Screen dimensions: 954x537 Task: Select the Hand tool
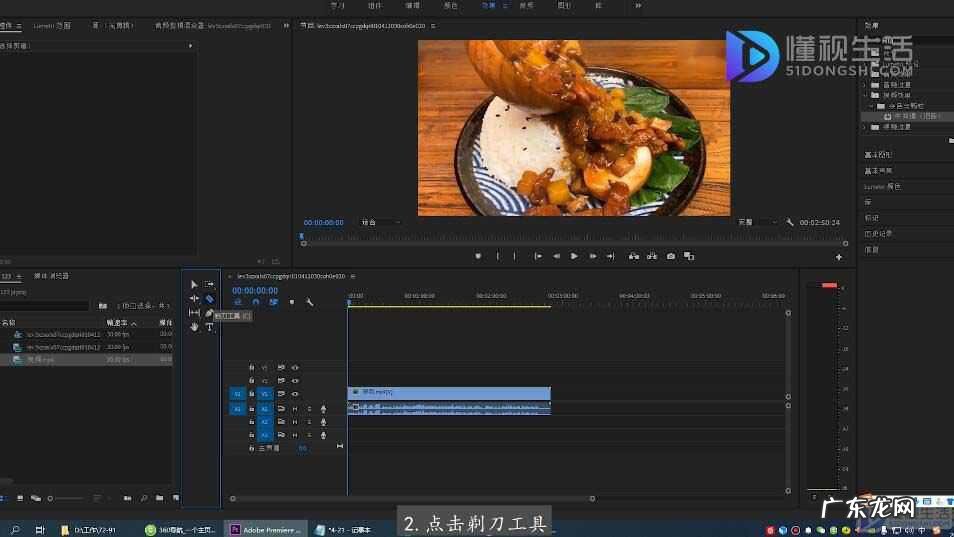[x=194, y=327]
